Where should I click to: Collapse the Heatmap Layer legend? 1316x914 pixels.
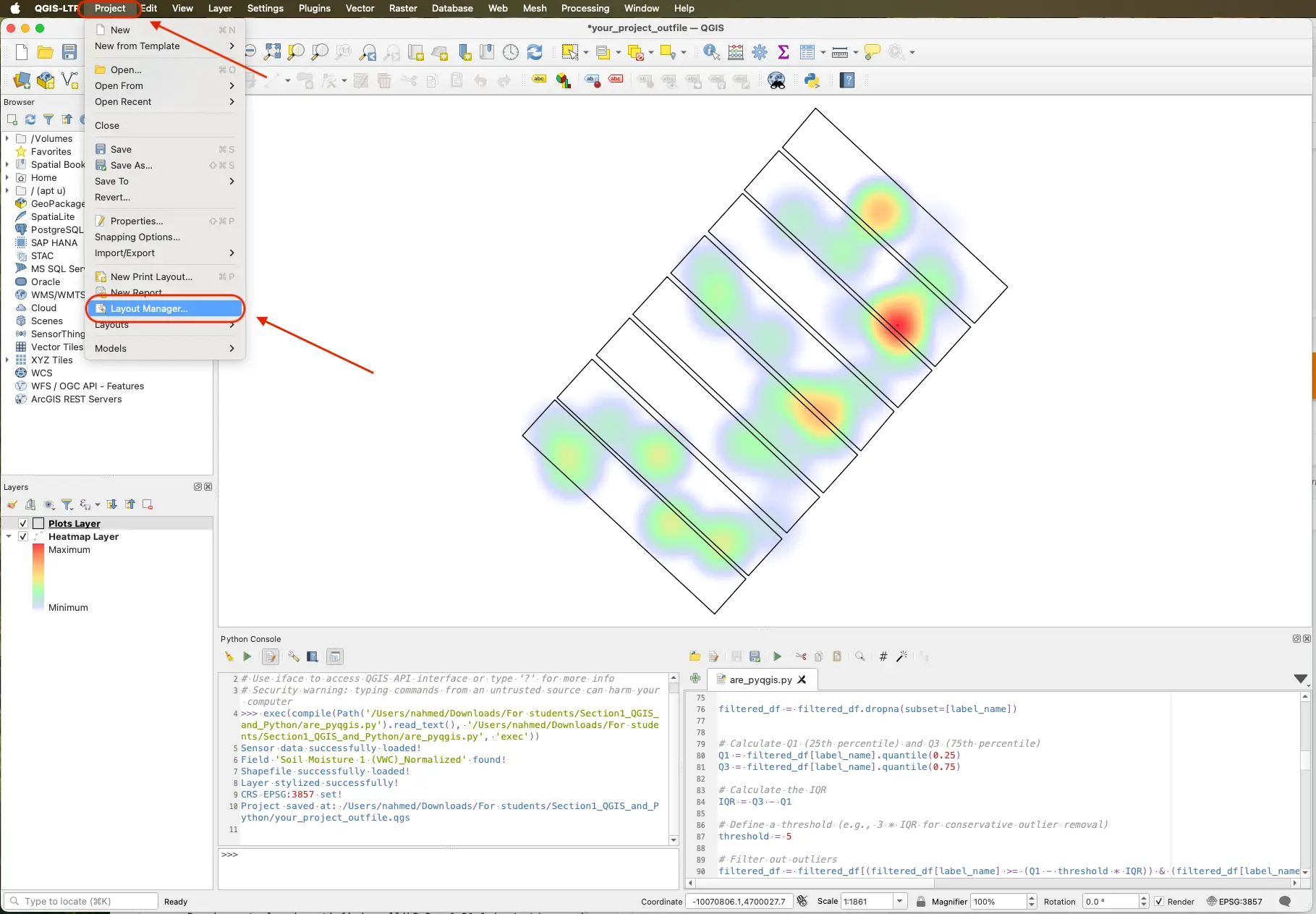click(9, 536)
